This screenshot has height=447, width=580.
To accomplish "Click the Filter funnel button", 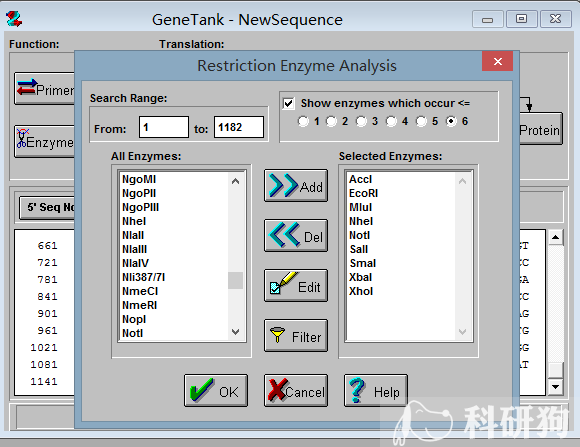I will point(296,336).
